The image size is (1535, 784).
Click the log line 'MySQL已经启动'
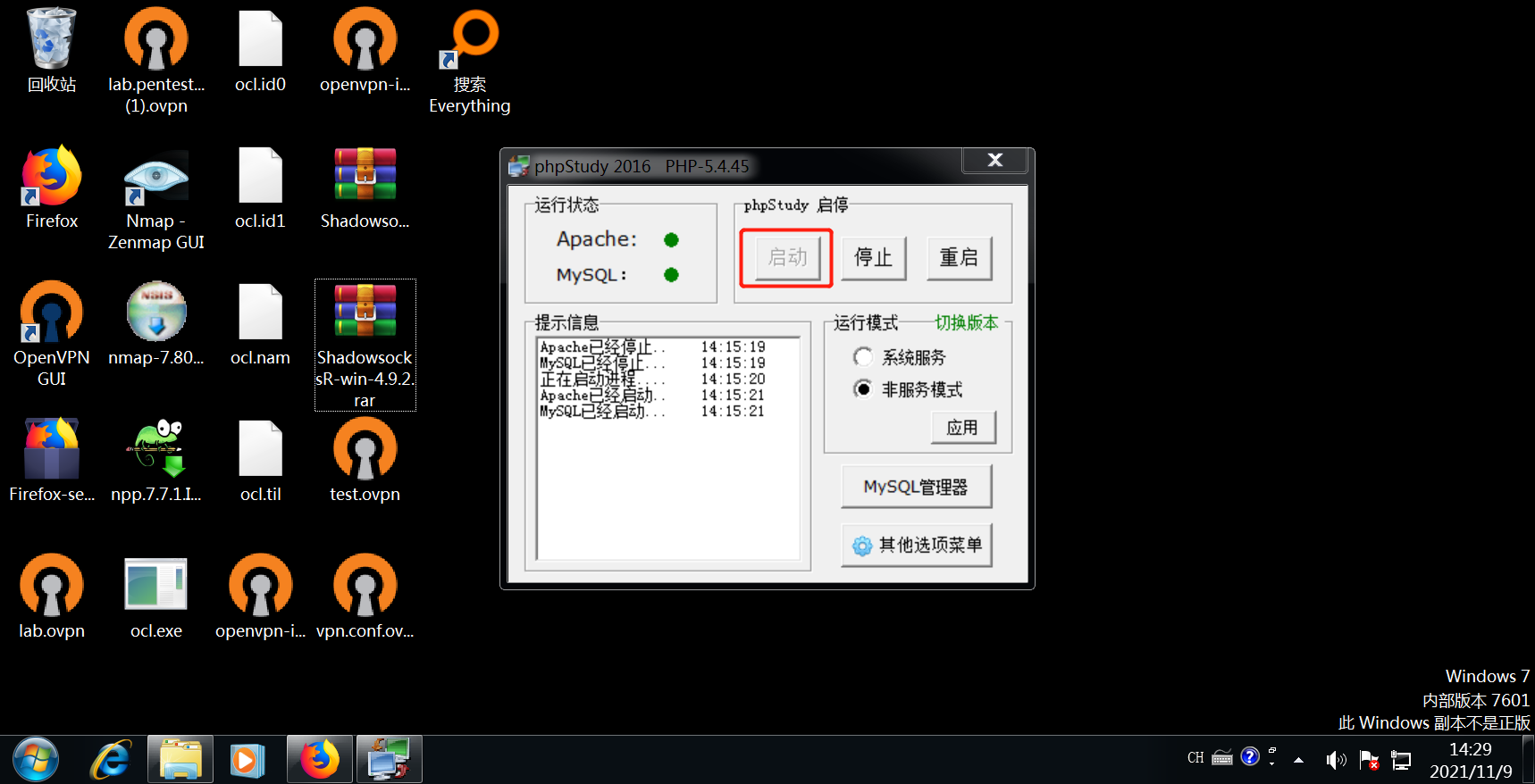coord(652,412)
